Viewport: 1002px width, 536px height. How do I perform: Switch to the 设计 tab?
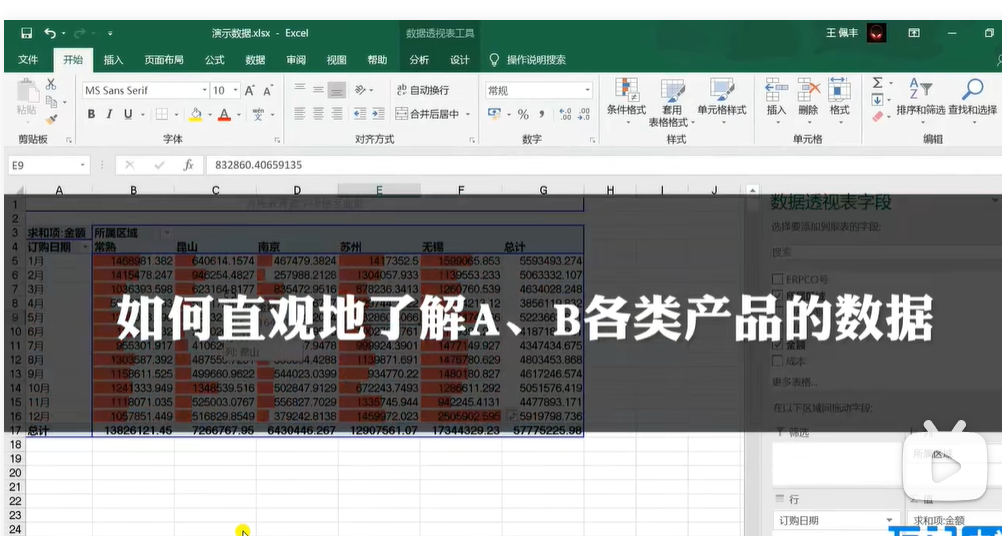(x=459, y=59)
